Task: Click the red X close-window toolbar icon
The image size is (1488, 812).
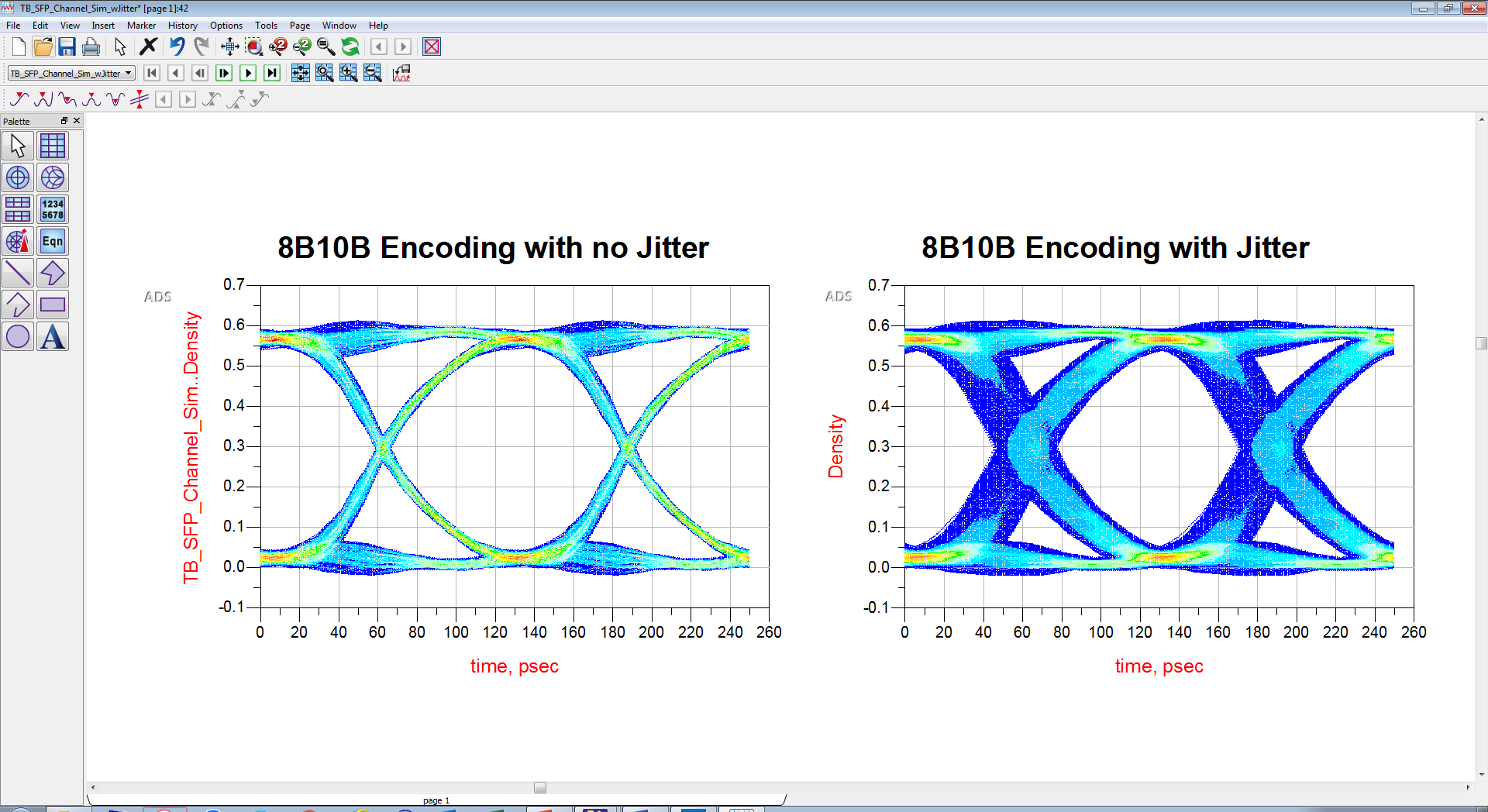Action: pos(432,46)
